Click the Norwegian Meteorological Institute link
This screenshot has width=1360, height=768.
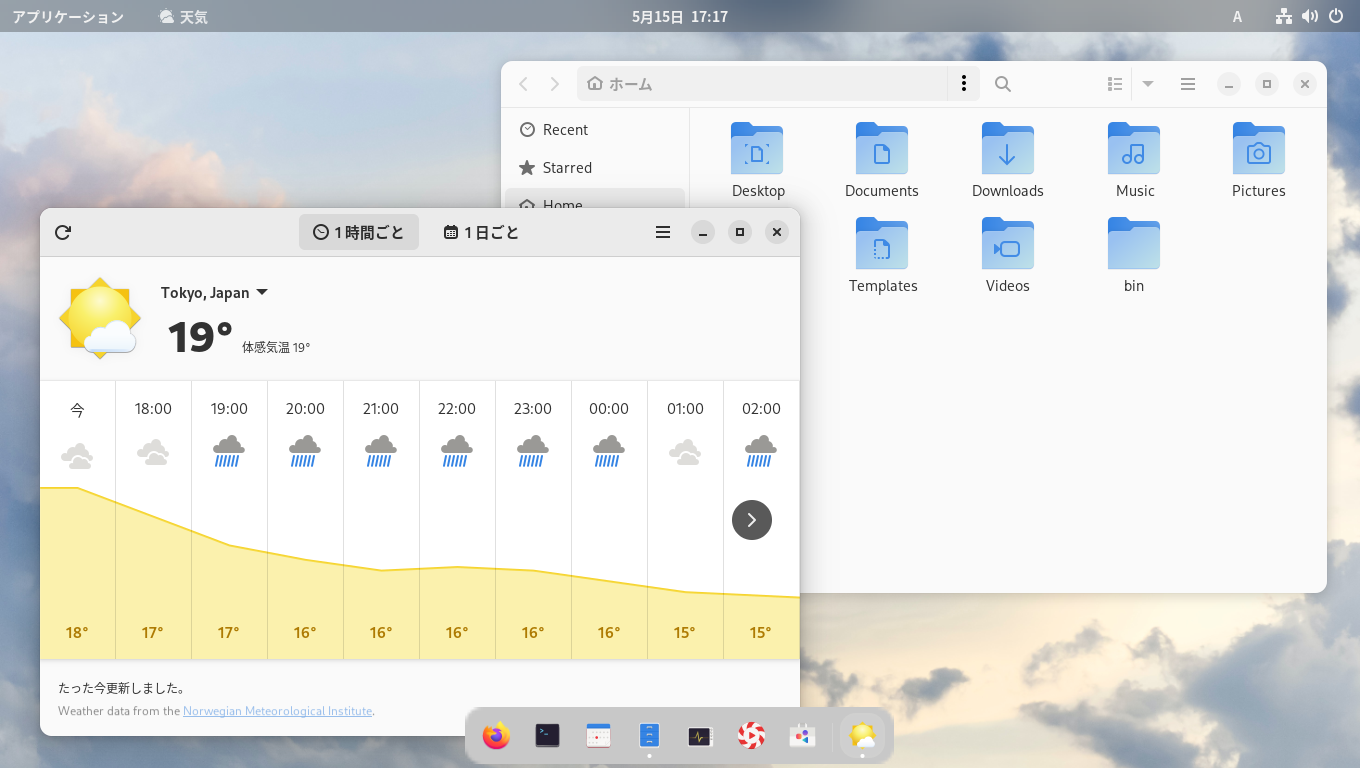(277, 711)
